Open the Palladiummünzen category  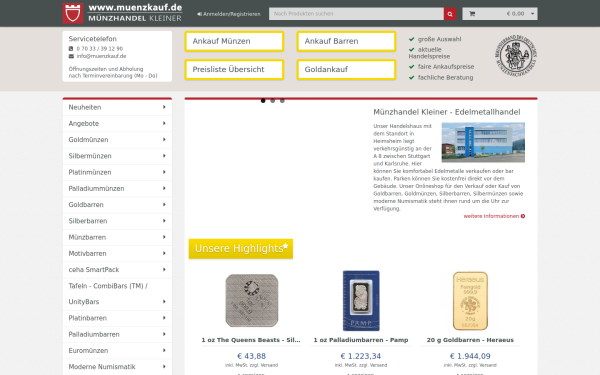(117, 189)
